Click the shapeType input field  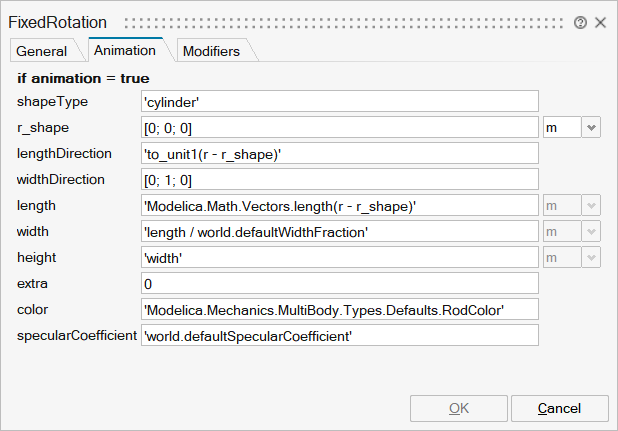click(x=340, y=101)
